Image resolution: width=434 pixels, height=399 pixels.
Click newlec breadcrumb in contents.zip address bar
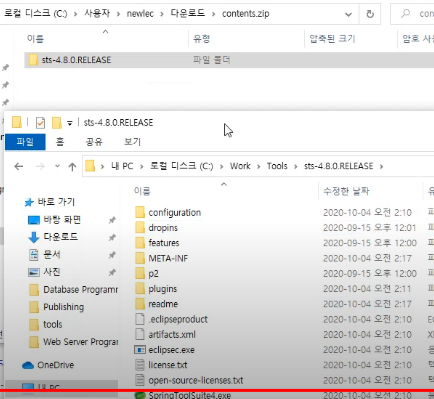tap(140, 14)
